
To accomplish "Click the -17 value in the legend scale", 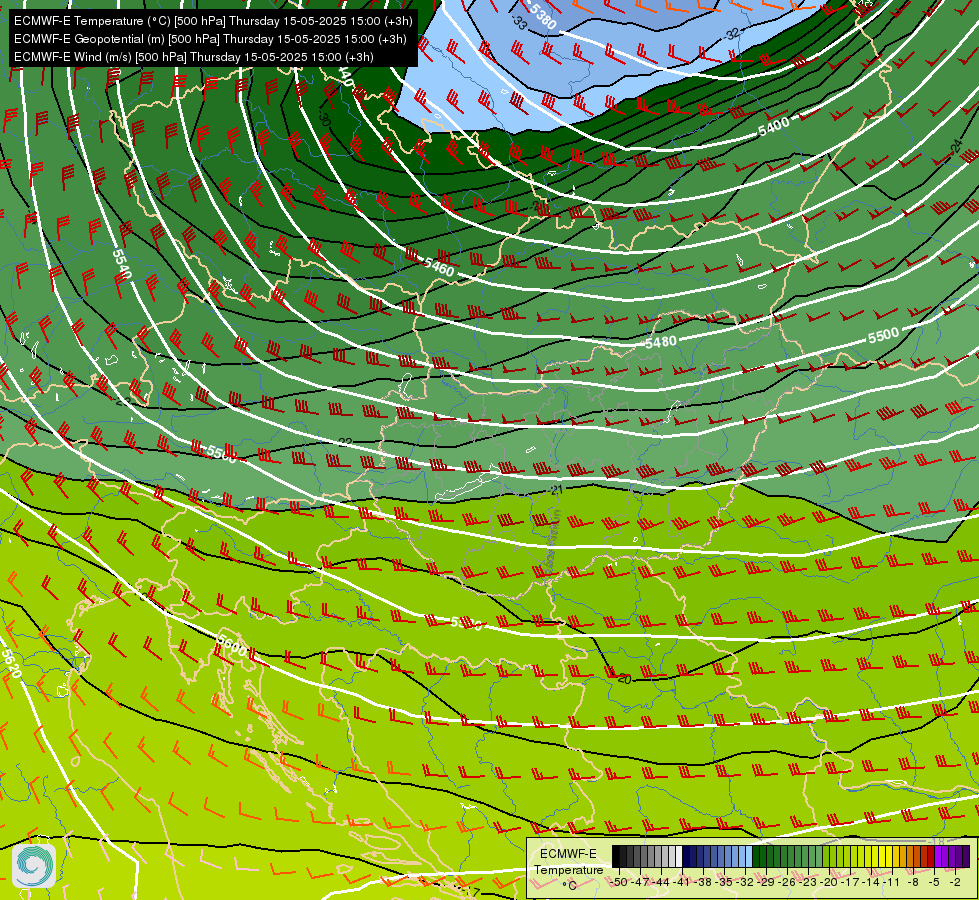I will 850,882.
